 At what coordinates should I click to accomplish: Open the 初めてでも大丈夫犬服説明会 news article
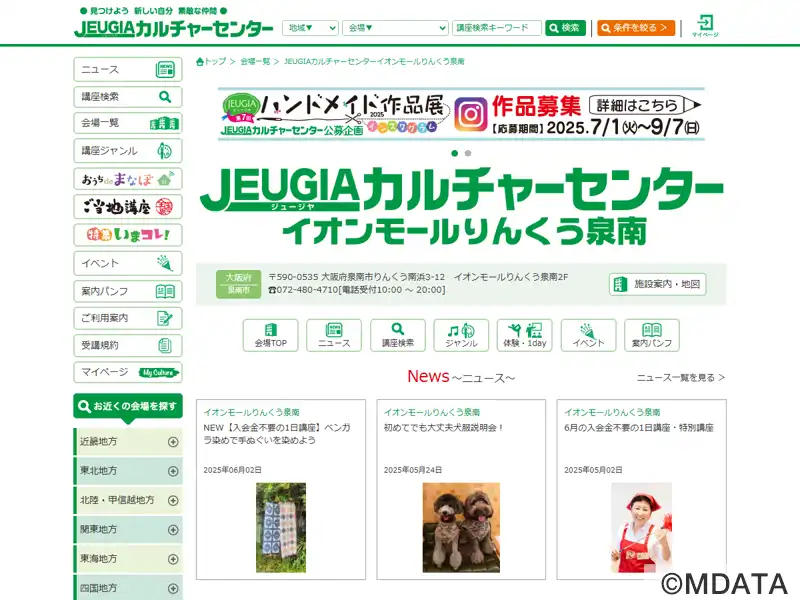444,428
